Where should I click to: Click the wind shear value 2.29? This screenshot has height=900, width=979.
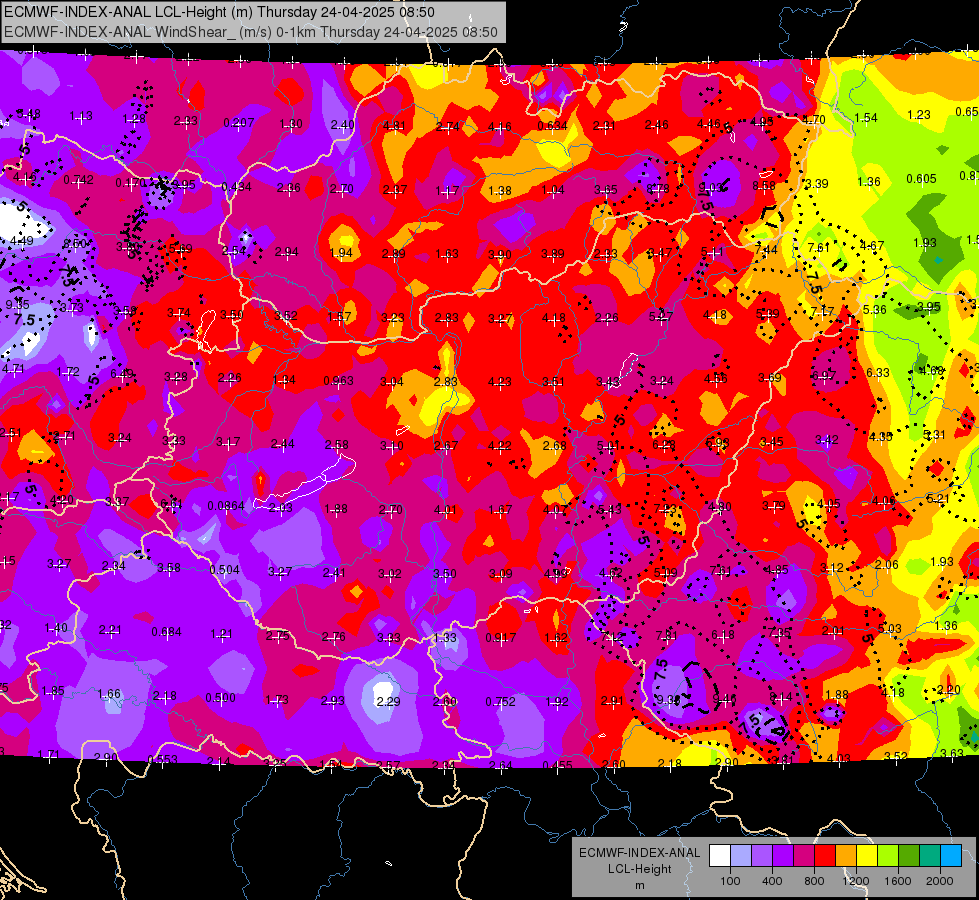point(388,701)
